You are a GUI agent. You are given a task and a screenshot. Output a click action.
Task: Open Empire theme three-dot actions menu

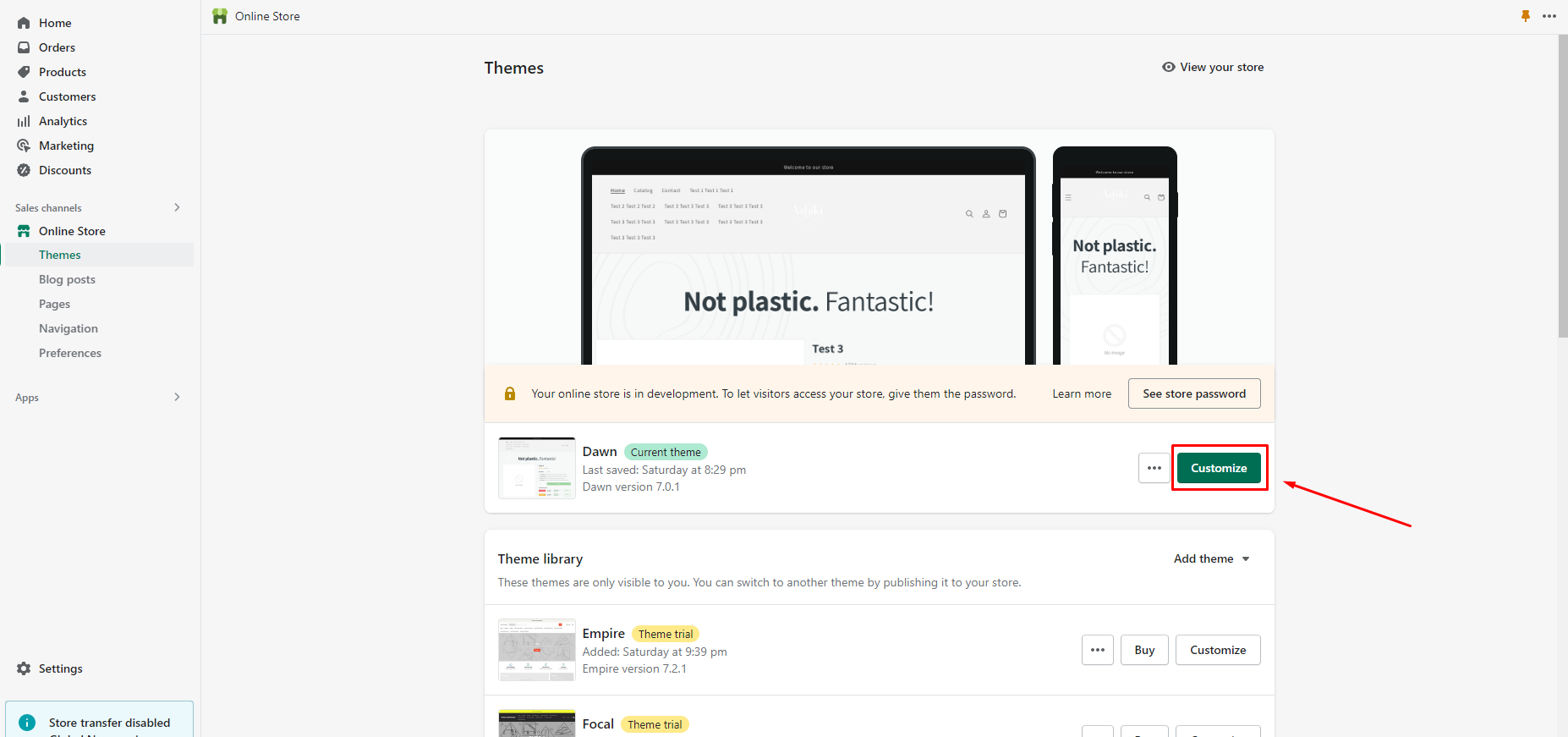(x=1098, y=650)
